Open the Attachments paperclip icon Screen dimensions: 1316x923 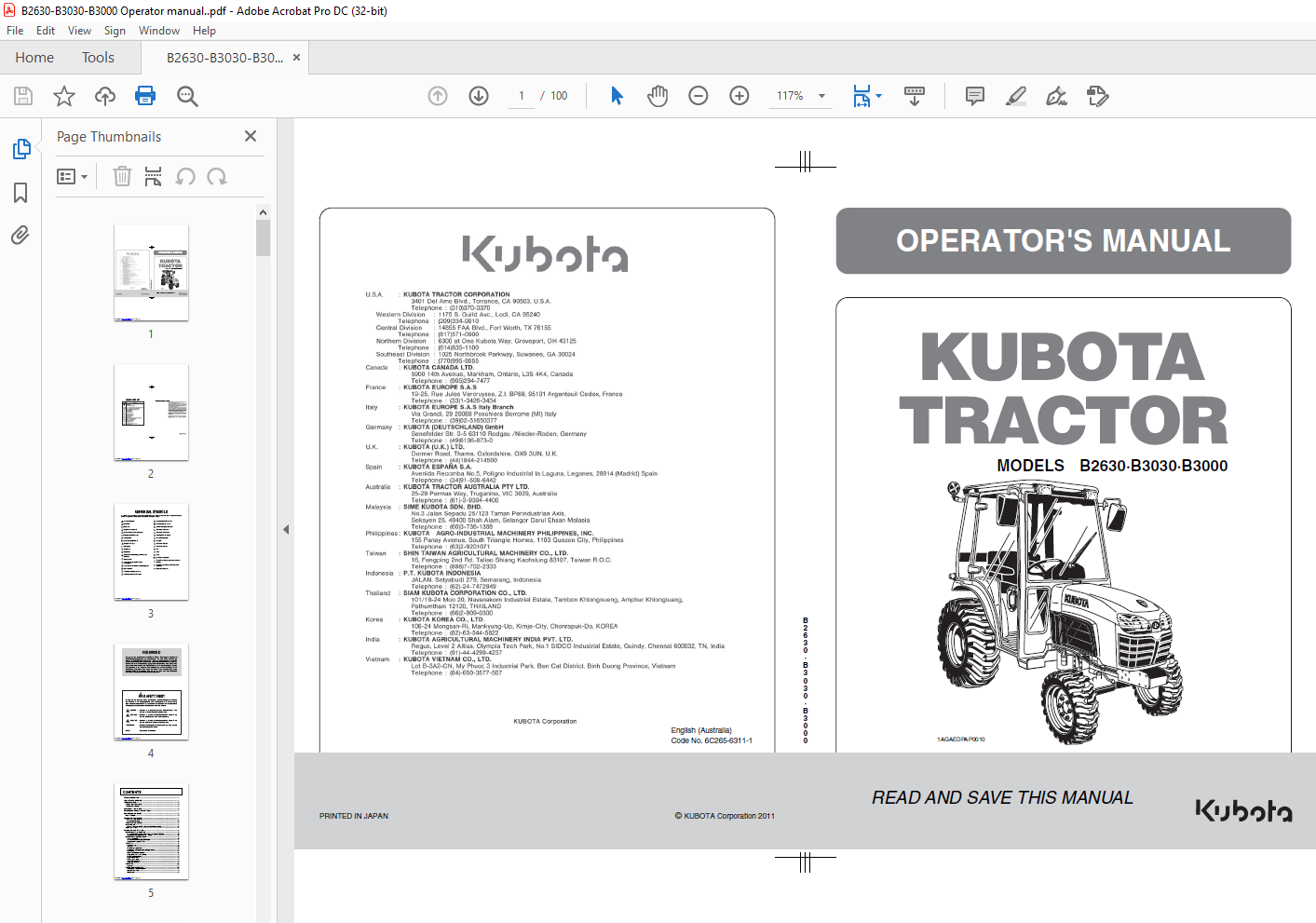20,235
